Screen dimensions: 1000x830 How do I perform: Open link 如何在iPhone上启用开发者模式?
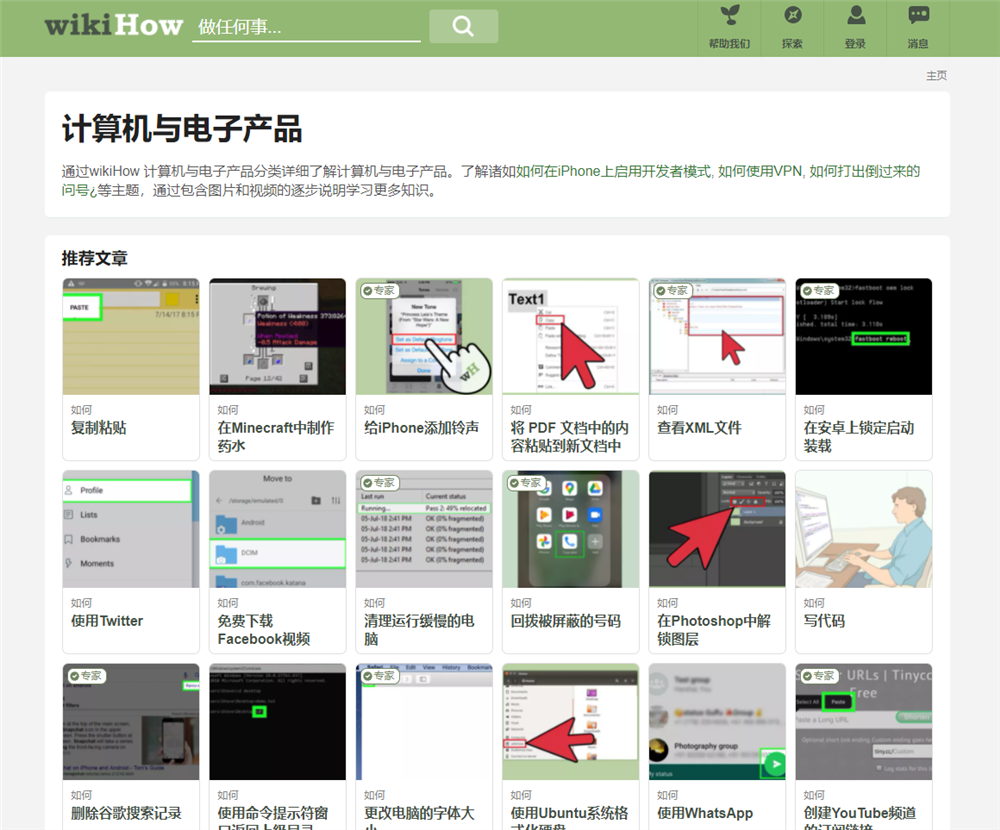tap(613, 171)
